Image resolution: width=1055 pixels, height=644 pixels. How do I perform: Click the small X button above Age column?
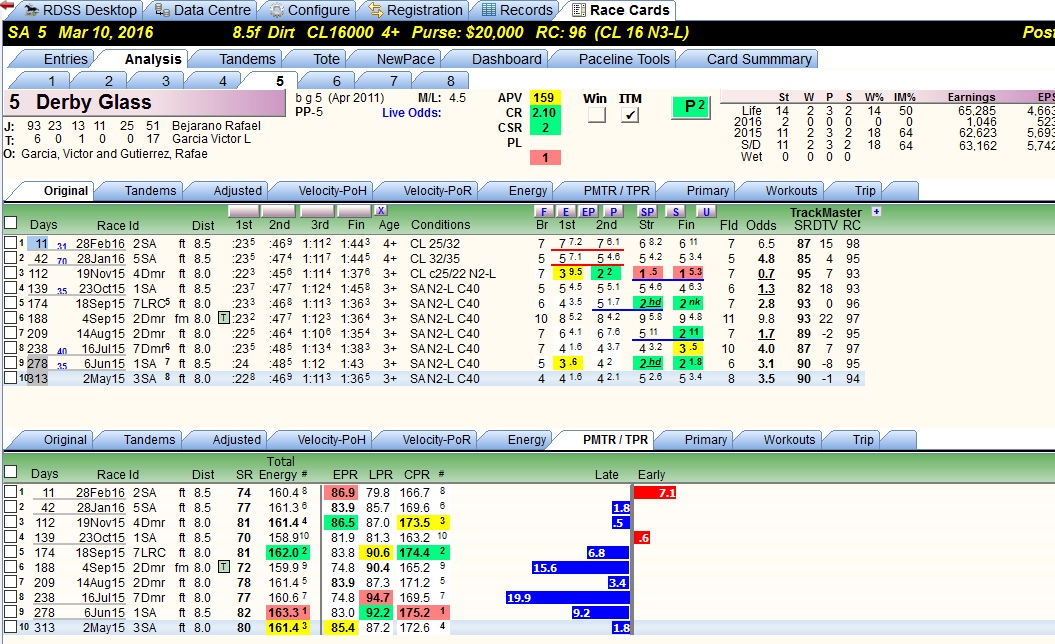pyautogui.click(x=381, y=211)
